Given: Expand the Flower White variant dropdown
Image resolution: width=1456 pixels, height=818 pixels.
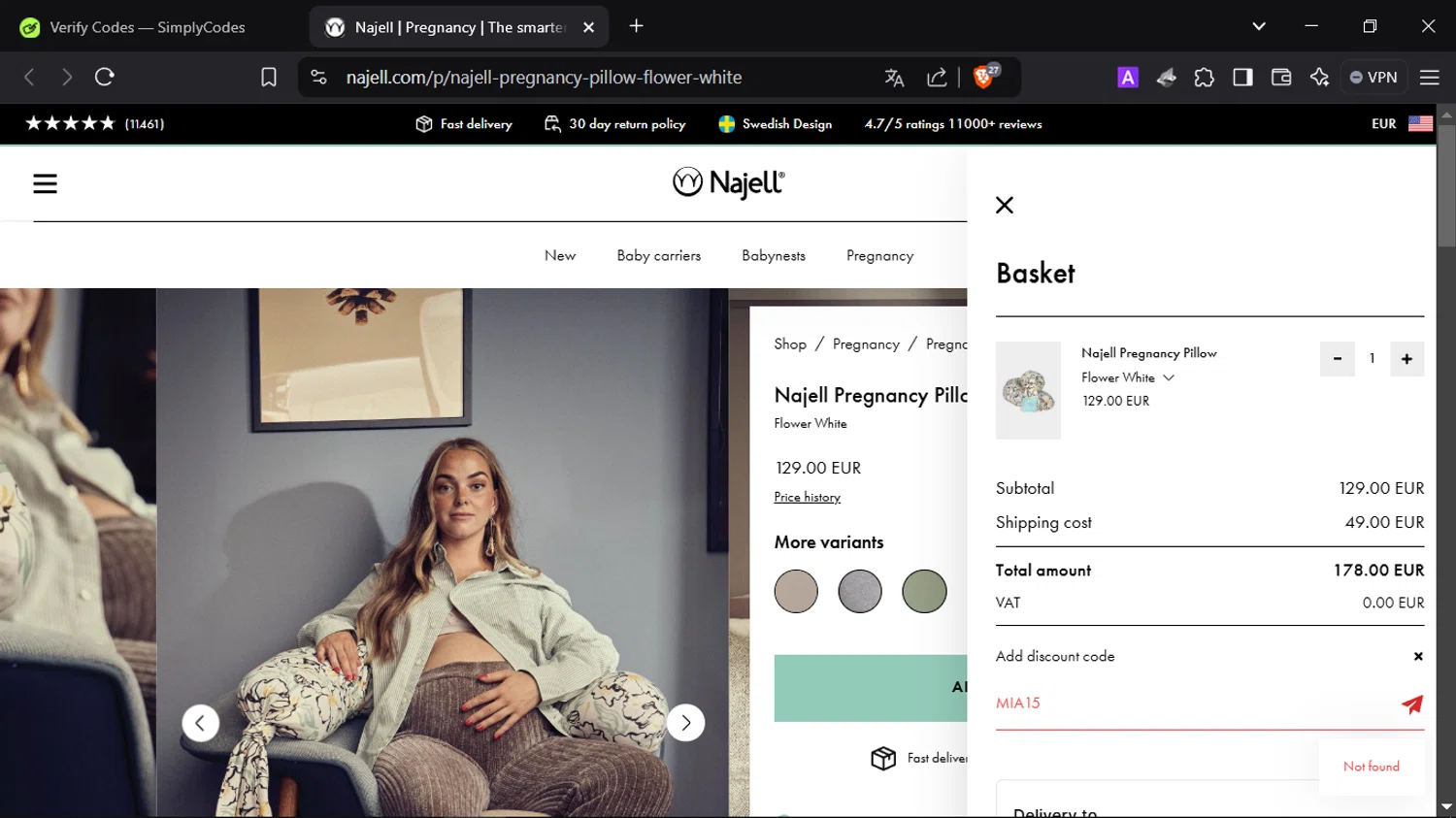Looking at the screenshot, I should [1169, 377].
